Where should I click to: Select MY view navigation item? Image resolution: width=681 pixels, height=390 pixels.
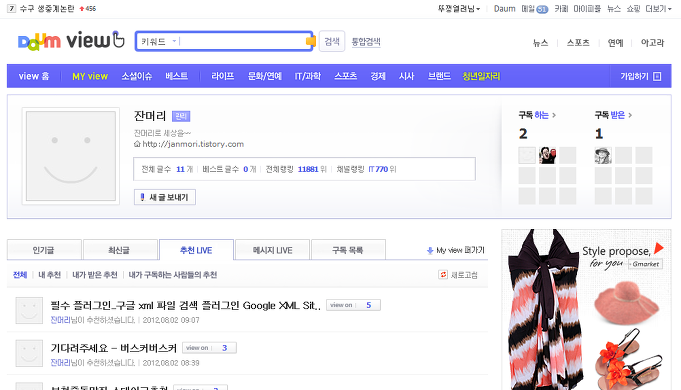click(90, 76)
